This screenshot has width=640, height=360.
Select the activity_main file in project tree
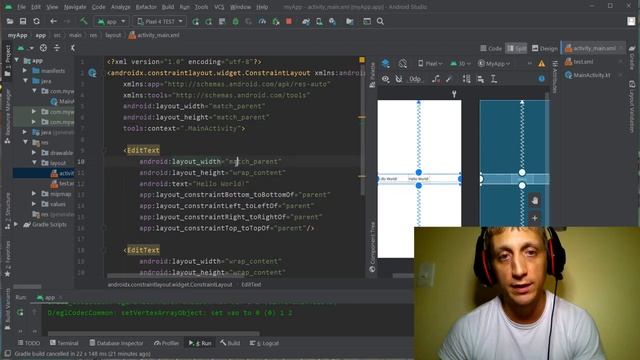point(62,173)
